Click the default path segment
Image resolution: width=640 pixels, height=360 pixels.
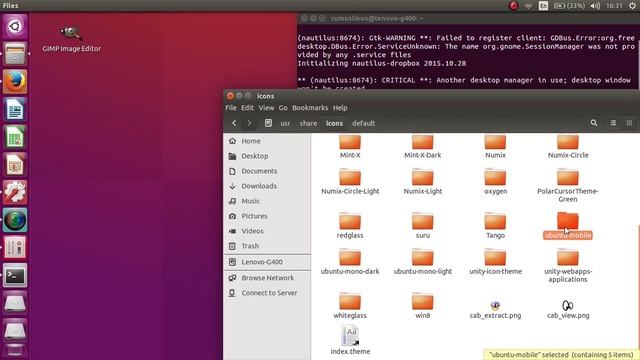[x=363, y=123]
